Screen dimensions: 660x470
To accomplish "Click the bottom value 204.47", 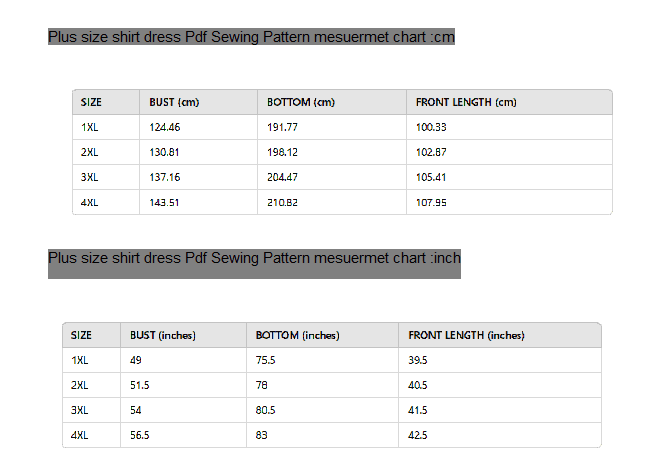I will 282,177.
